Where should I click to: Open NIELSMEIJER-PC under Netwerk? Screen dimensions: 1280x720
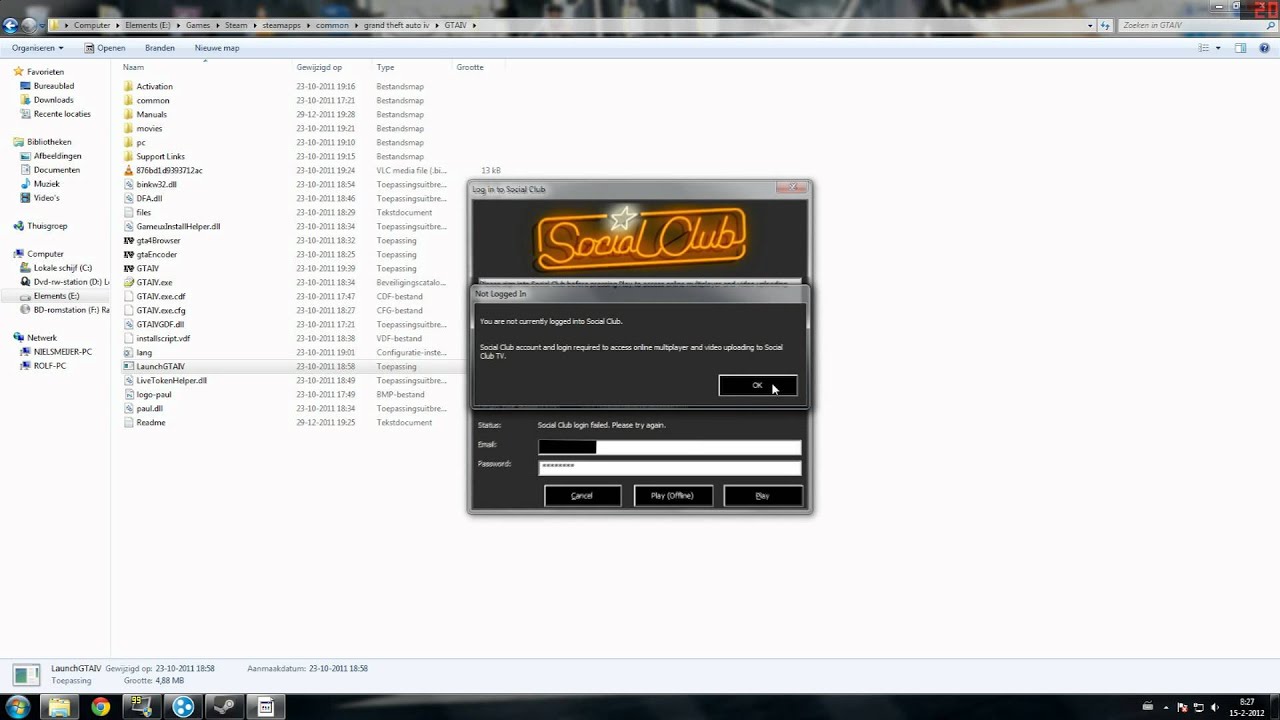click(x=62, y=352)
